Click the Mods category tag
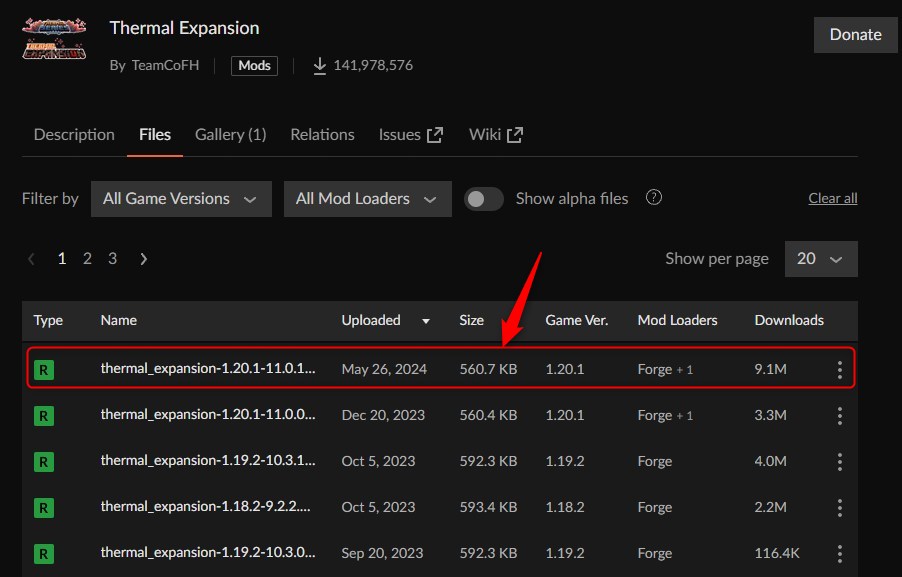Viewport: 902px width, 577px height. pos(254,66)
